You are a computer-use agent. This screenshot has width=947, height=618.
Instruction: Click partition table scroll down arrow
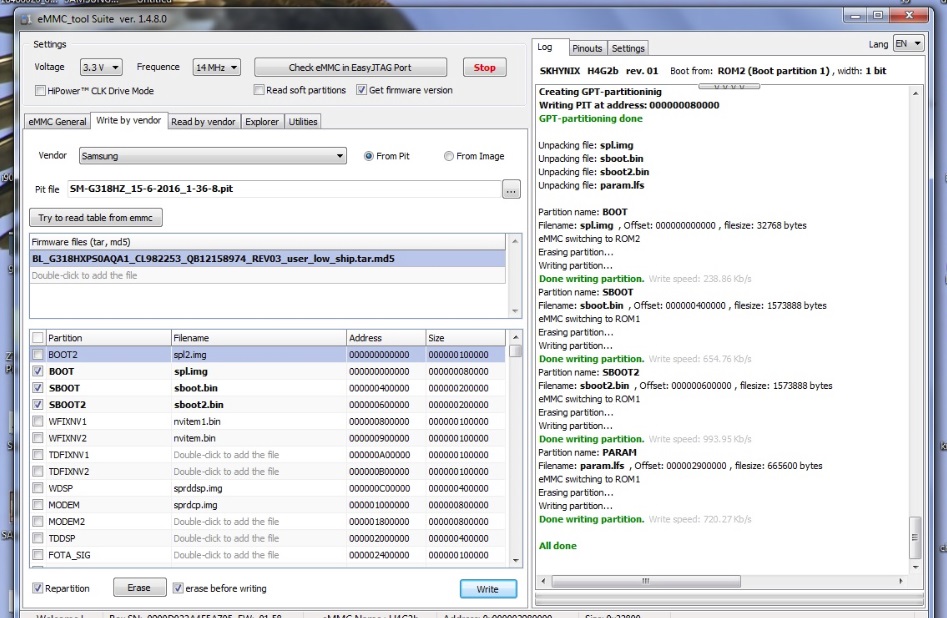[515, 560]
